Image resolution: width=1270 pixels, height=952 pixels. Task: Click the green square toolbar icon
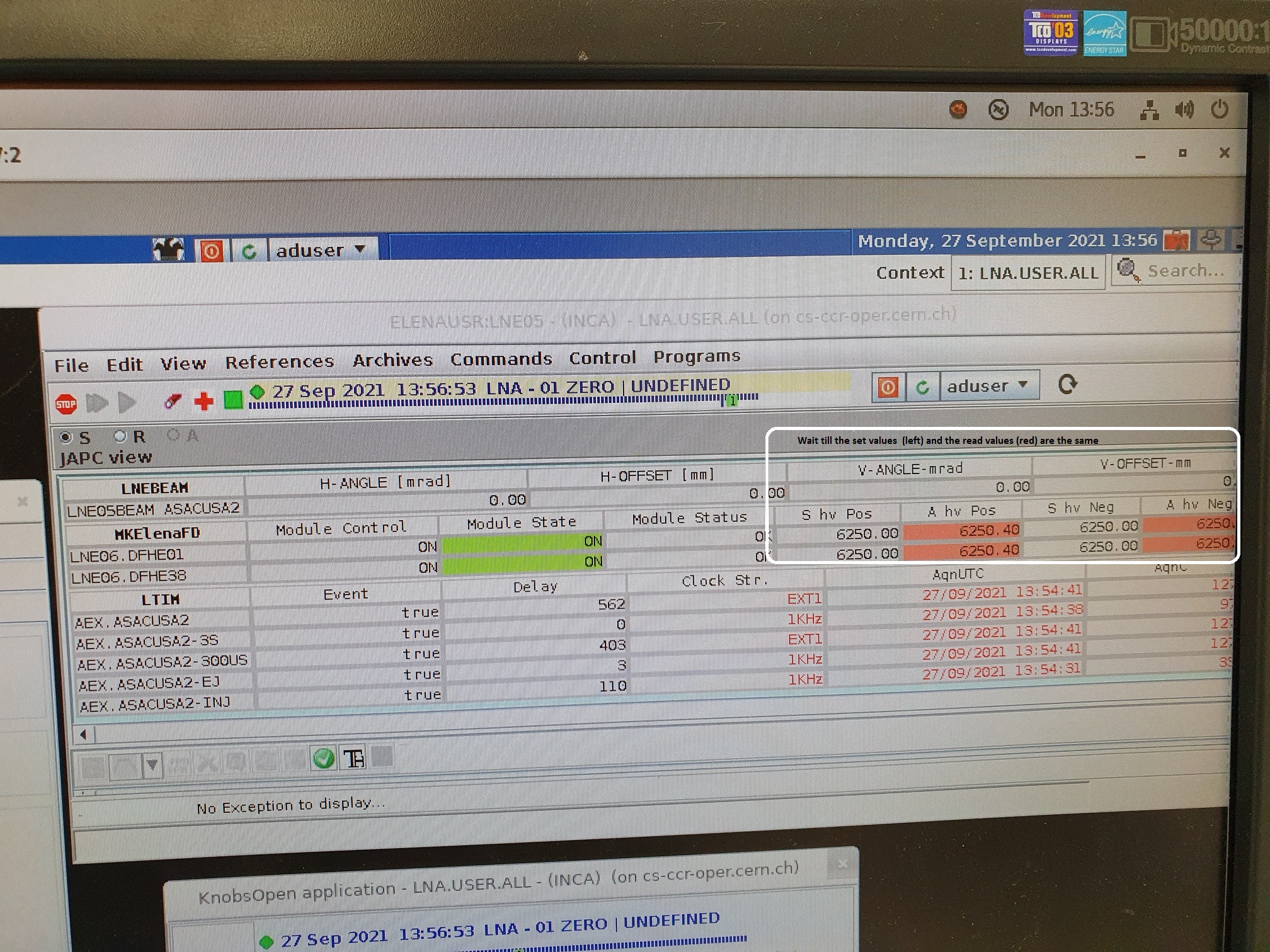coord(233,400)
